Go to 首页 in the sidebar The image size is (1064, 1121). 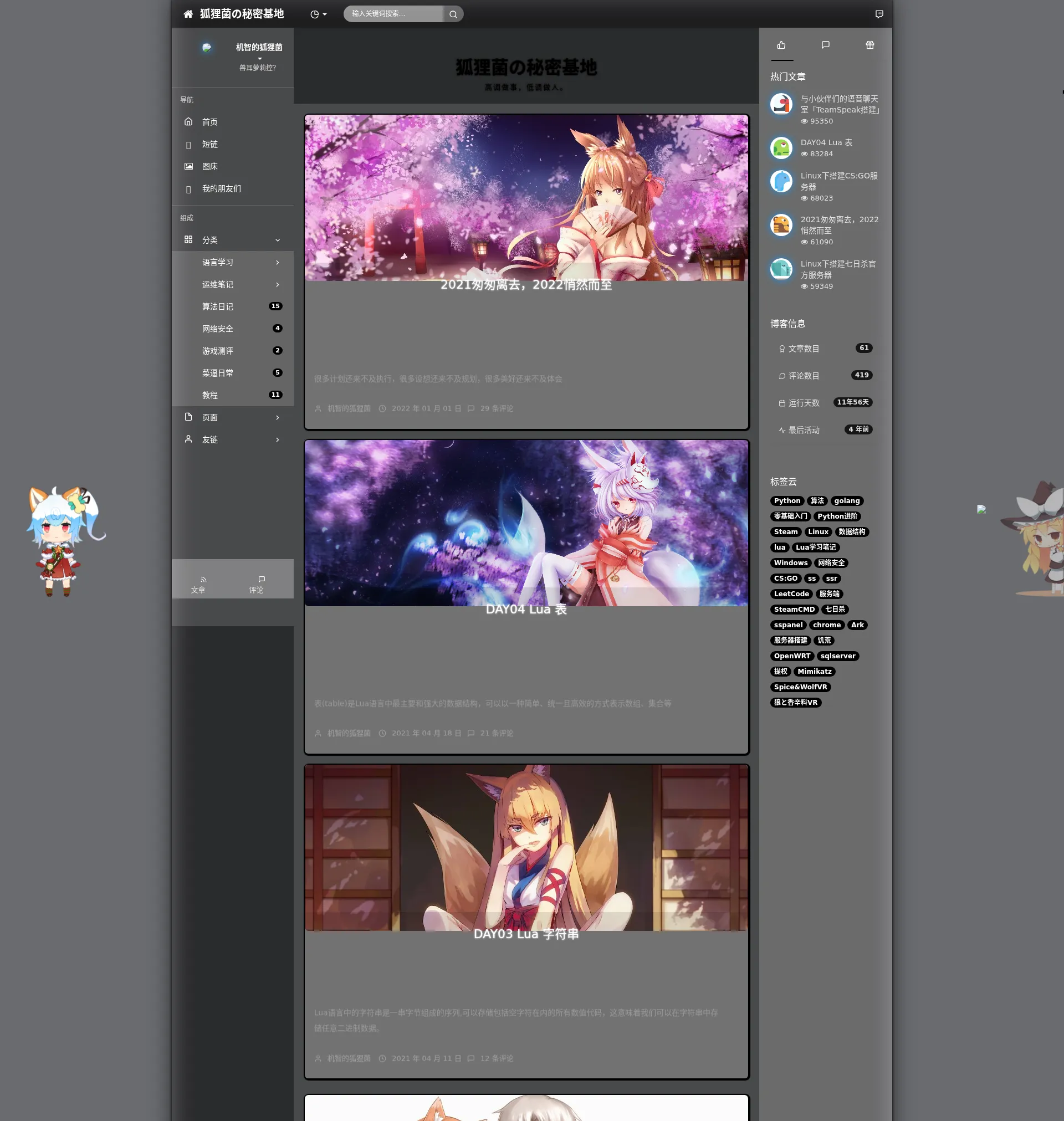(233, 122)
